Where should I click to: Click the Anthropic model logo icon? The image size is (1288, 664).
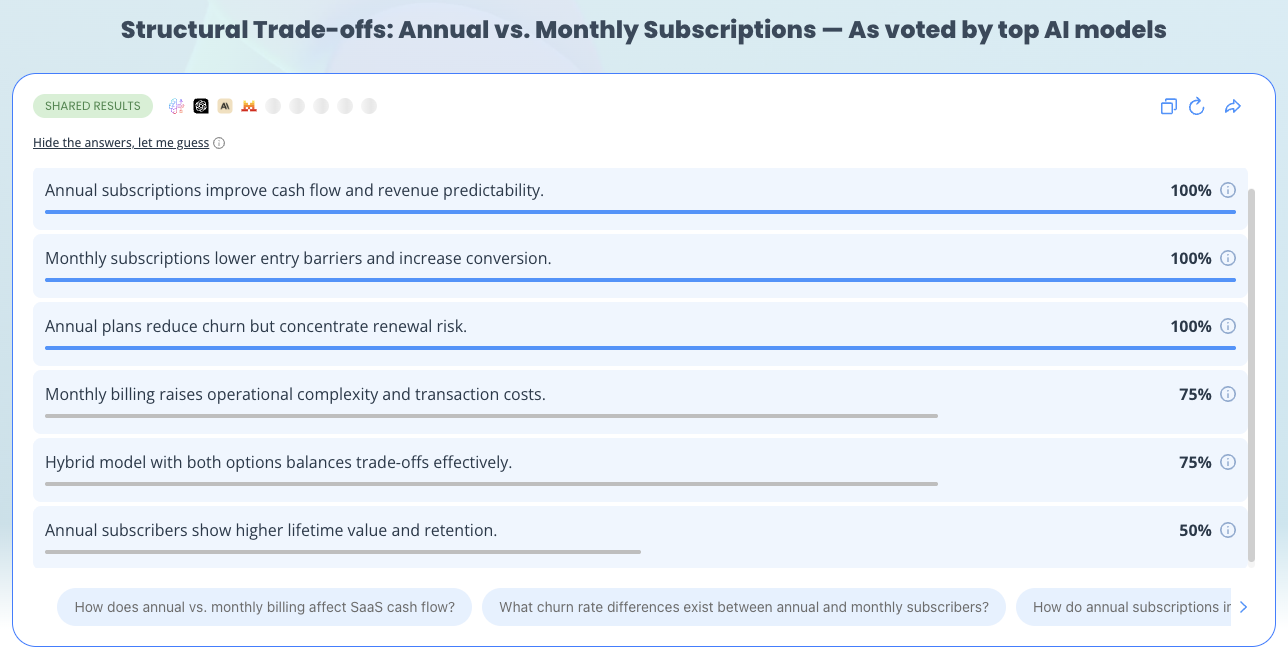(x=225, y=106)
